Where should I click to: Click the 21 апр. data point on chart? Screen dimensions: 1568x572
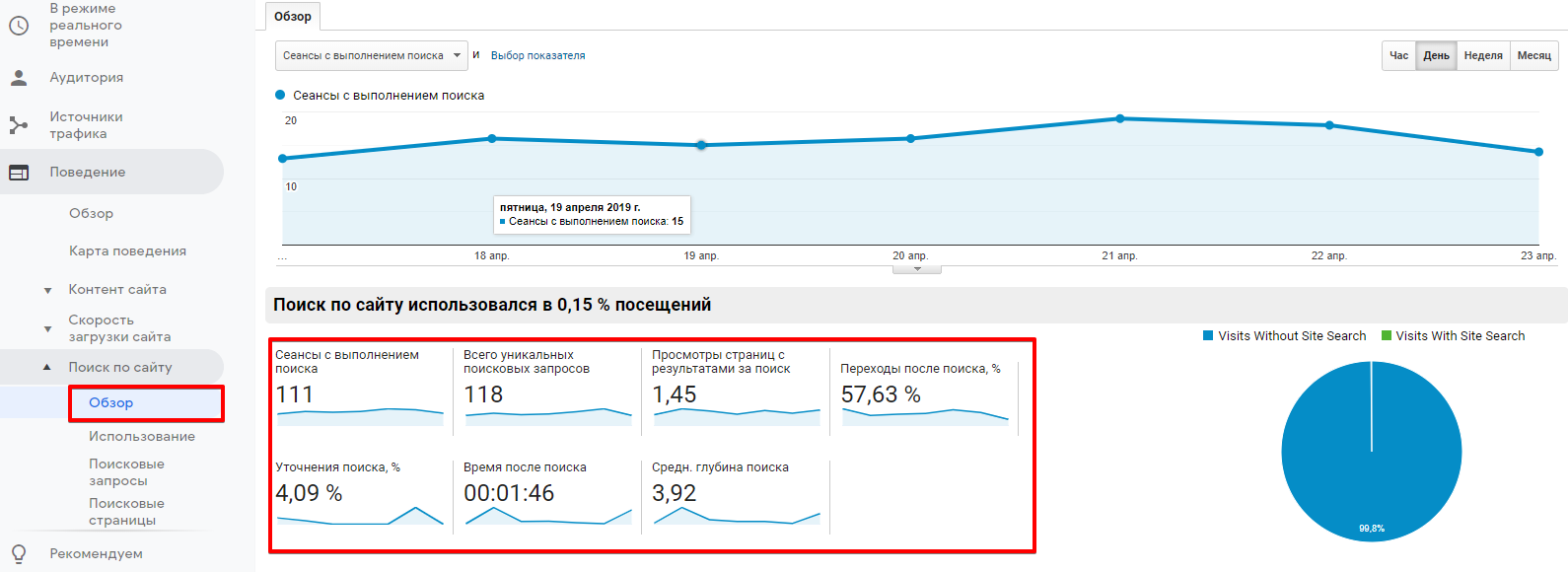coord(1119,118)
